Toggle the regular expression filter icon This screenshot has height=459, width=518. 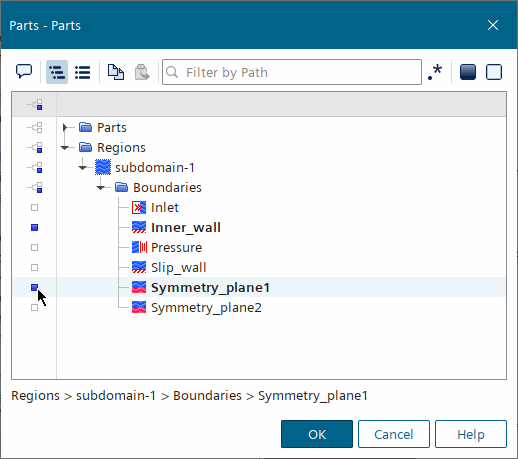coord(435,72)
